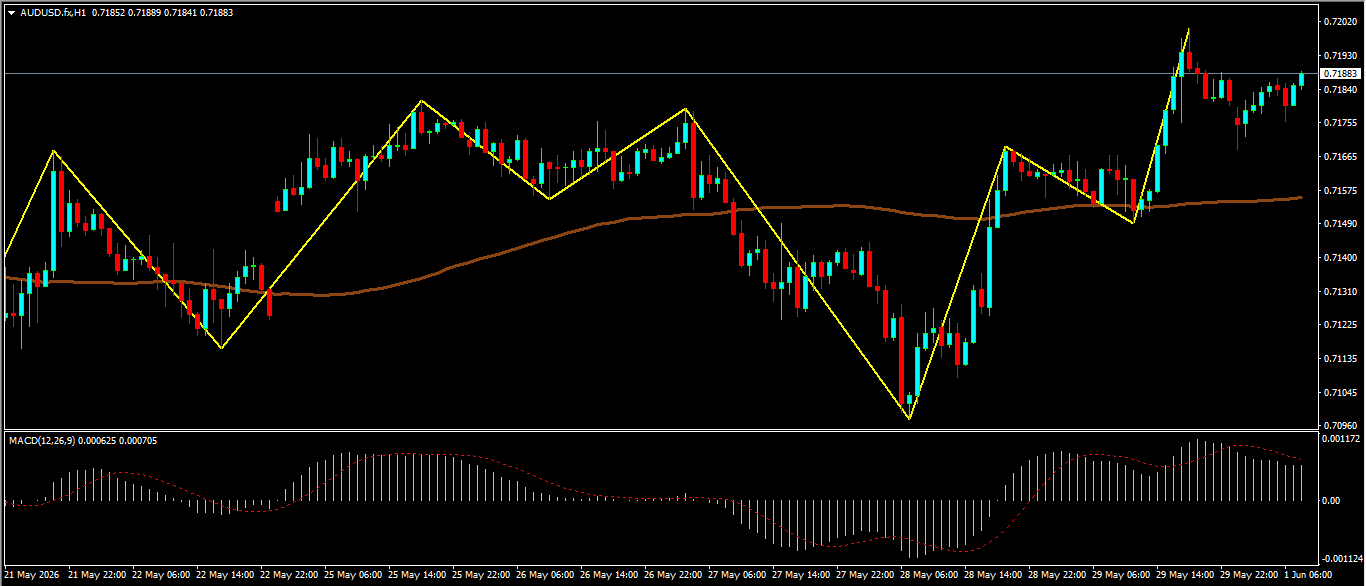The image size is (1366, 586).
Task: Click the 22 May 06:00 time label
Action: 161,575
